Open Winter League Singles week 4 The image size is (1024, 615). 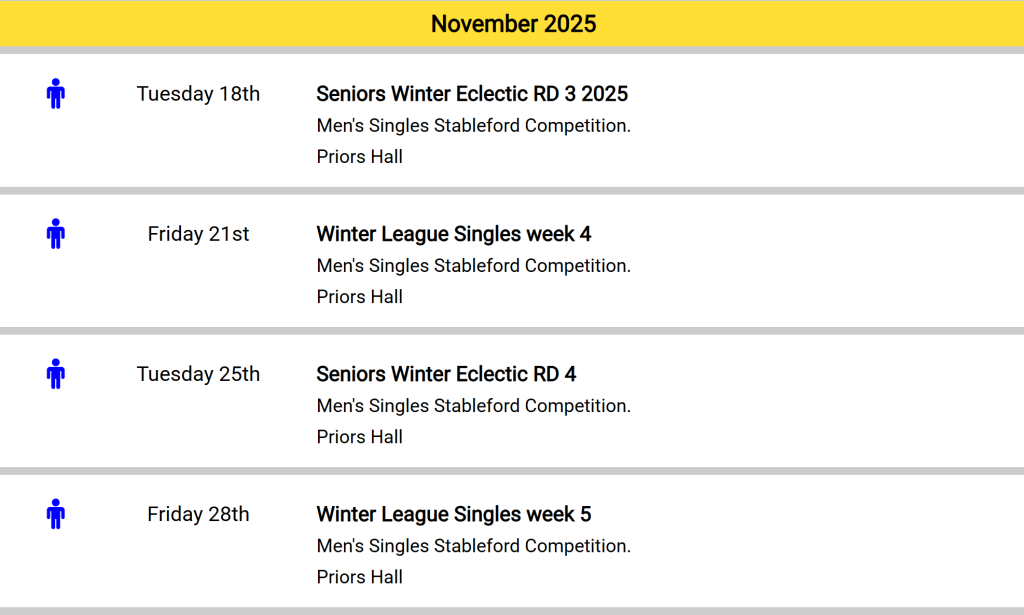(x=453, y=234)
